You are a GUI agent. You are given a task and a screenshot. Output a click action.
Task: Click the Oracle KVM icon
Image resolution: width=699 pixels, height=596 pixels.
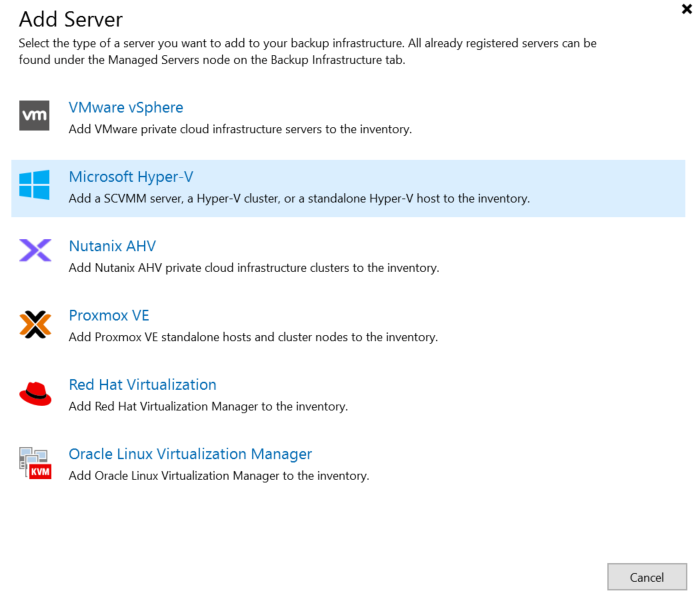(x=35, y=463)
